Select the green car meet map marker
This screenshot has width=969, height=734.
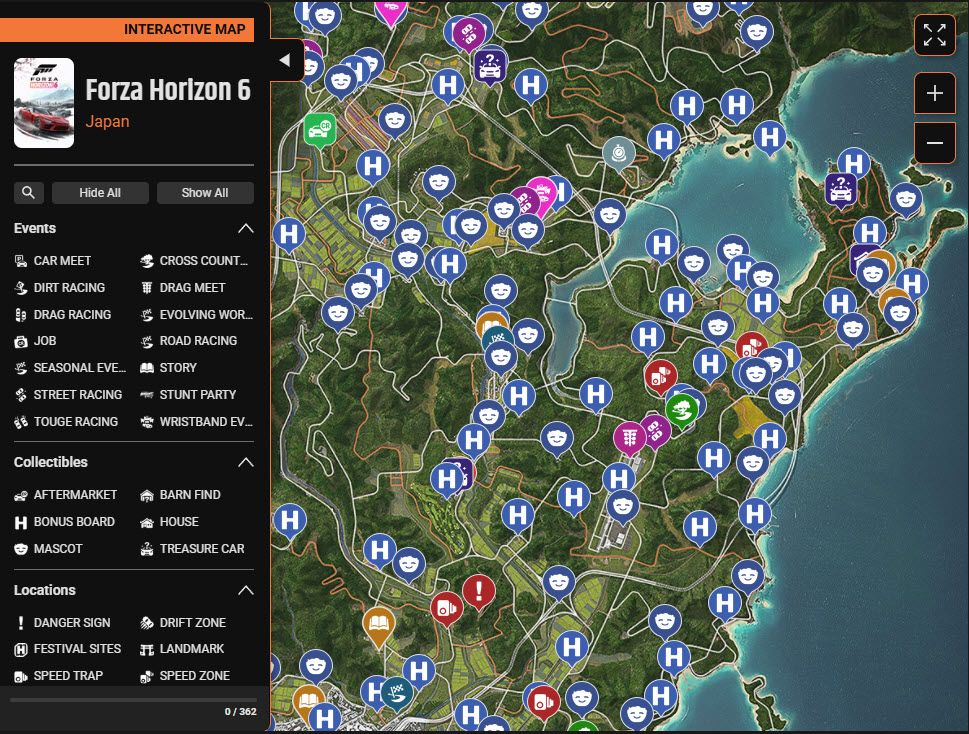tap(319, 130)
